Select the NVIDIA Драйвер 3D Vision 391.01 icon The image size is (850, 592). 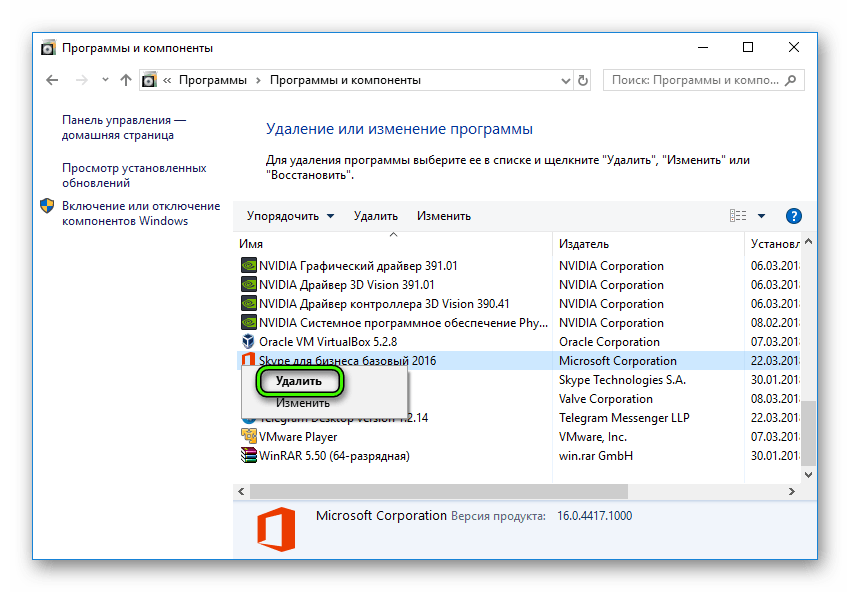point(248,285)
